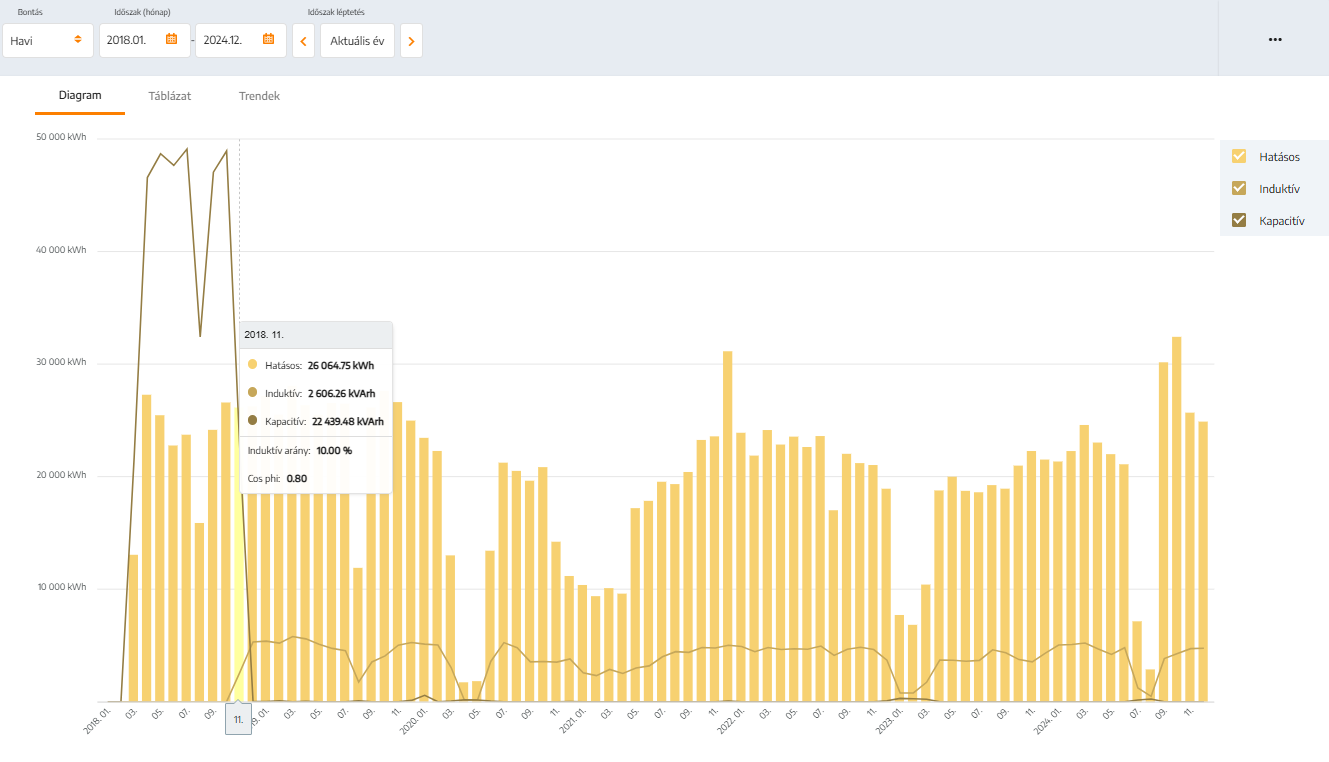
Task: Advance to next period with right arrow
Action: (x=411, y=41)
